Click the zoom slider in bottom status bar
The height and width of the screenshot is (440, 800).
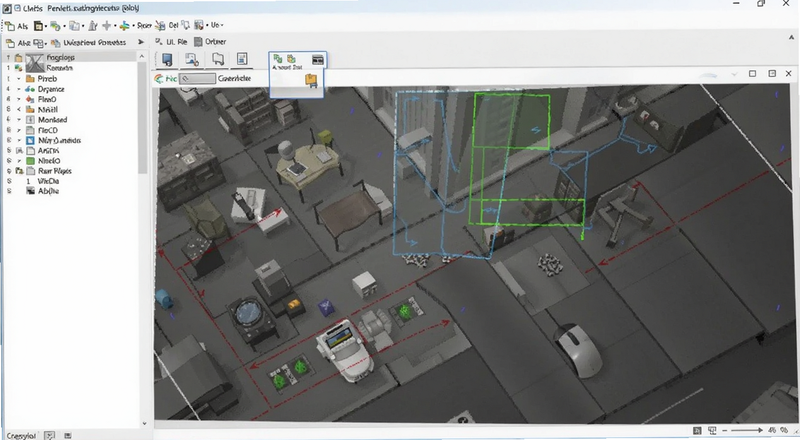pos(745,431)
